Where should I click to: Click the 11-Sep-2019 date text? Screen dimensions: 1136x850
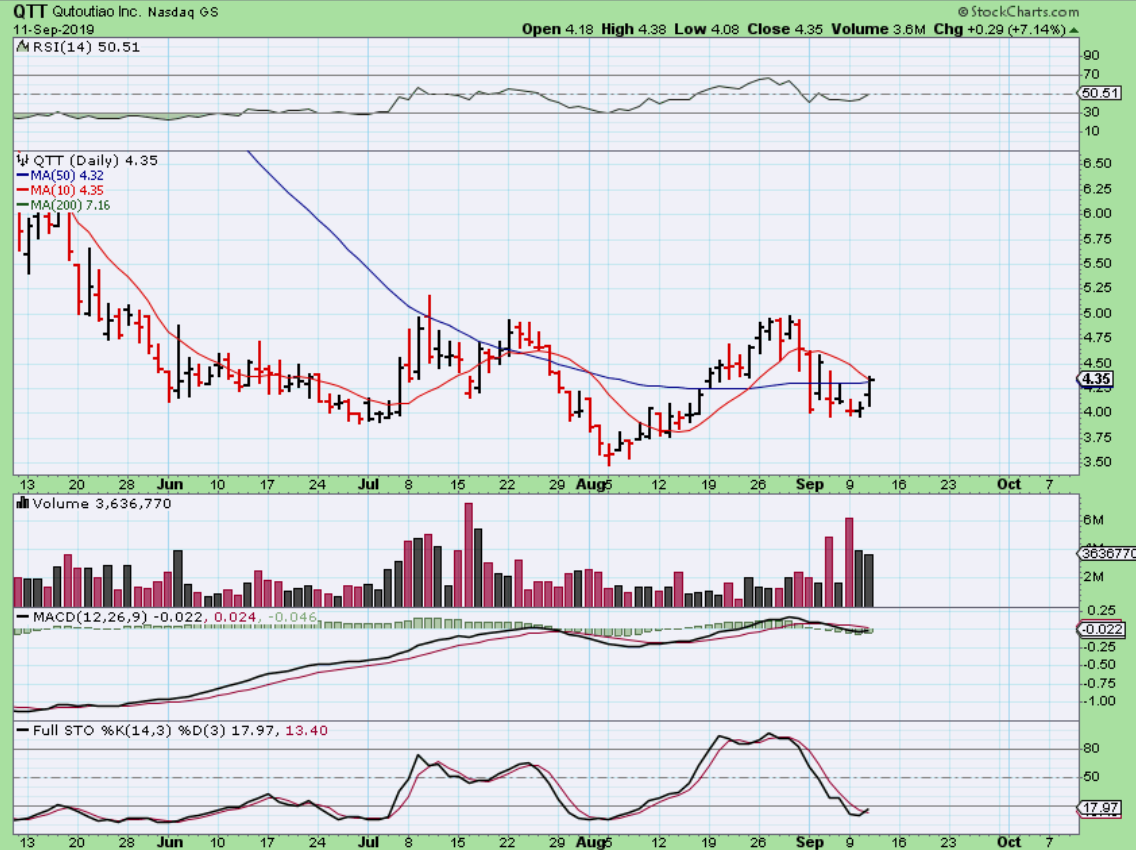point(49,29)
